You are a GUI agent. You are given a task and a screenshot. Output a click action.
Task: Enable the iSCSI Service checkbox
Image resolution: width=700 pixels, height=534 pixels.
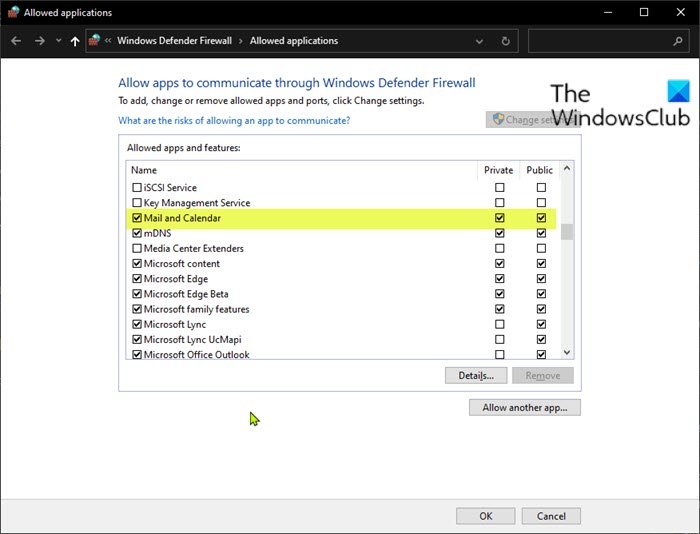tap(137, 188)
